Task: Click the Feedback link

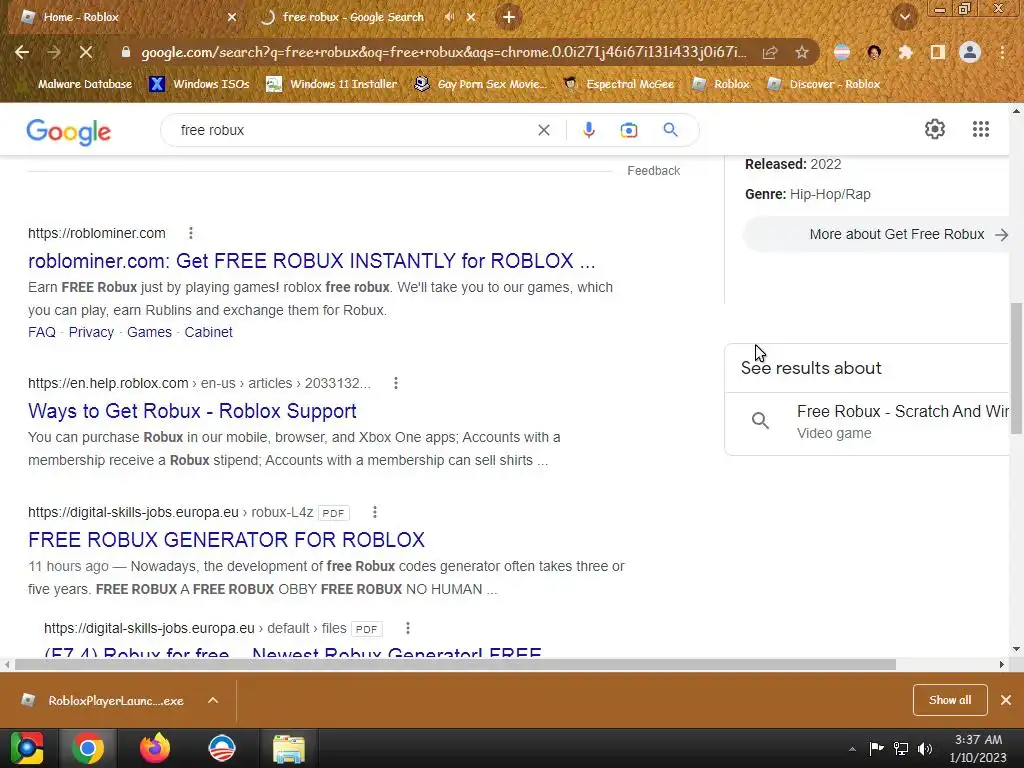Action: 654,170
